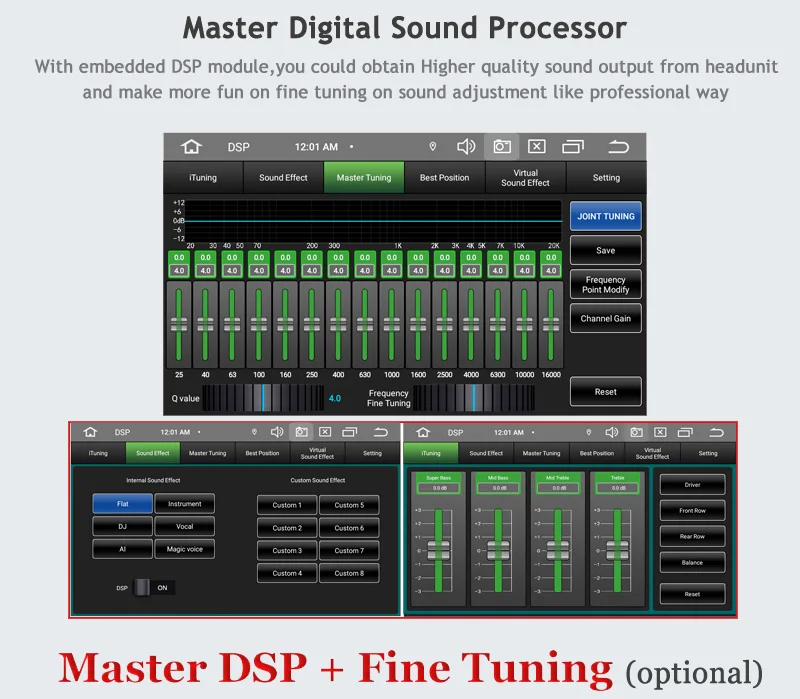800x699 pixels.
Task: Toggle the DSP ON switch
Action: pos(154,588)
